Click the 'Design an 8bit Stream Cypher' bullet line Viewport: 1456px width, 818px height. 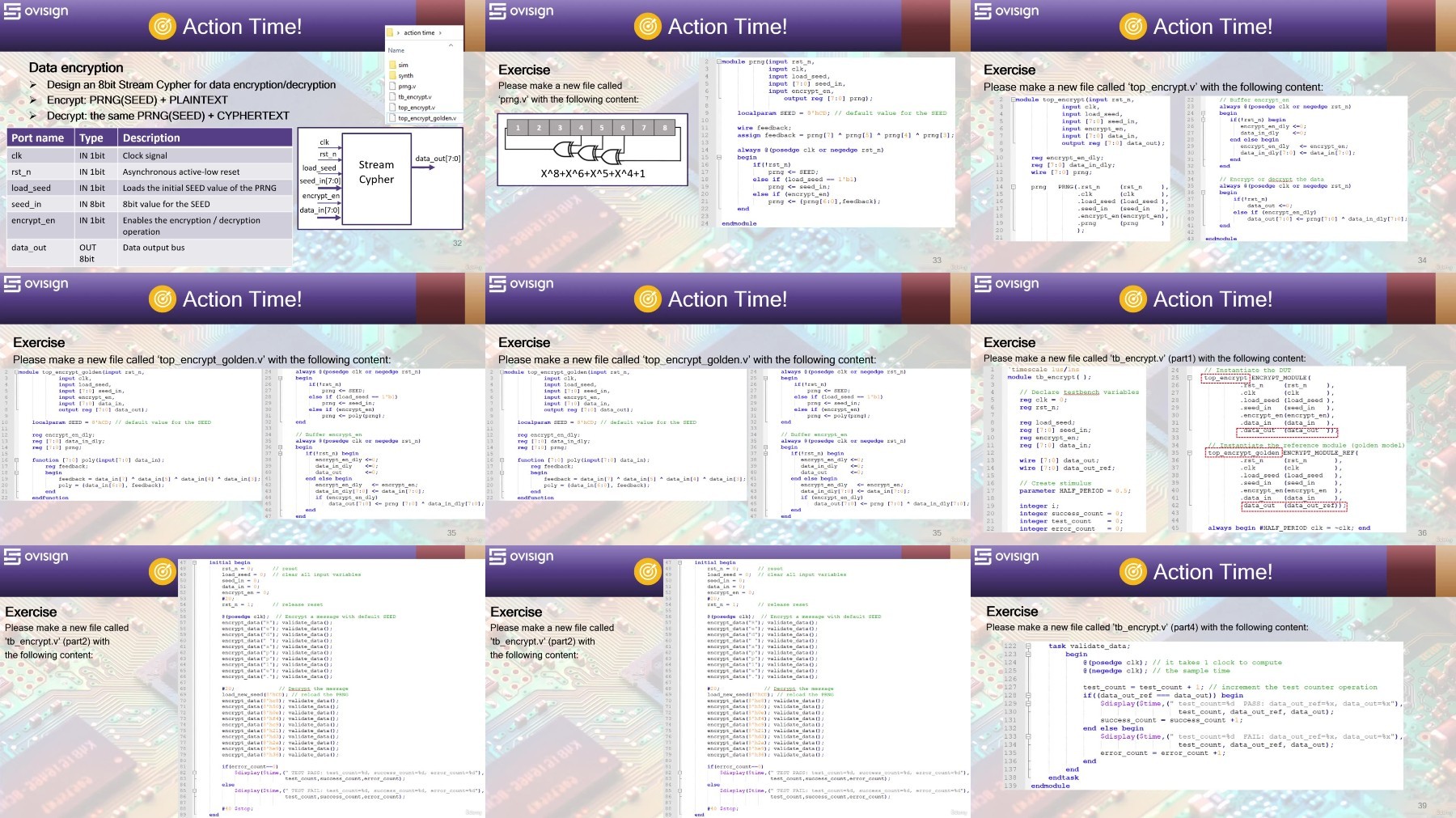(x=191, y=85)
